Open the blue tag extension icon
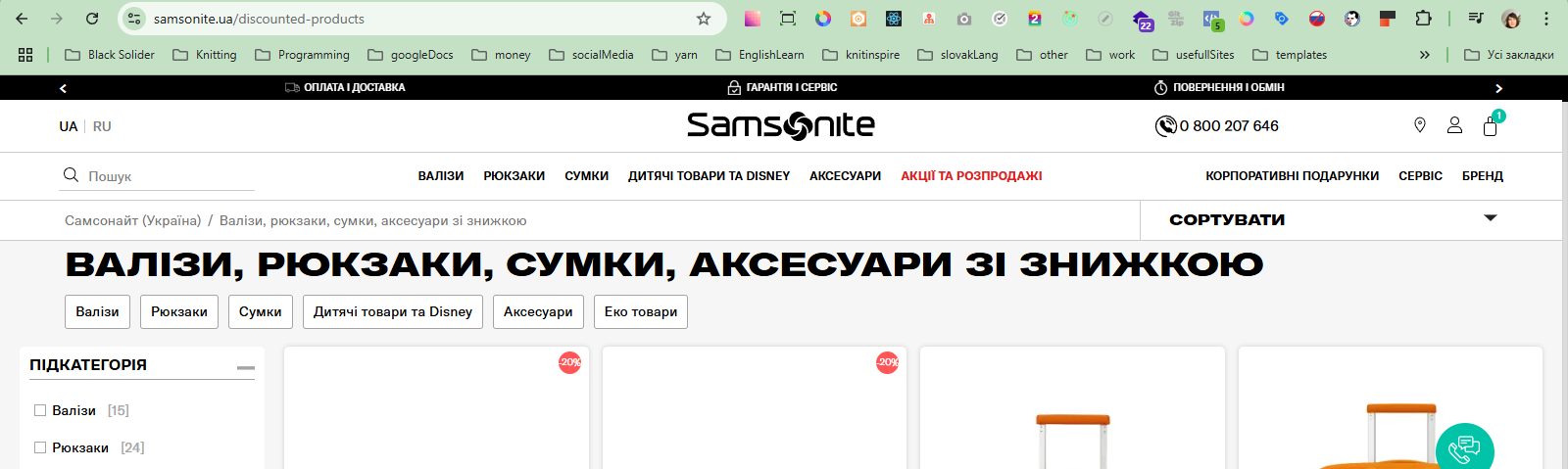The width and height of the screenshot is (1568, 469). (x=1282, y=19)
